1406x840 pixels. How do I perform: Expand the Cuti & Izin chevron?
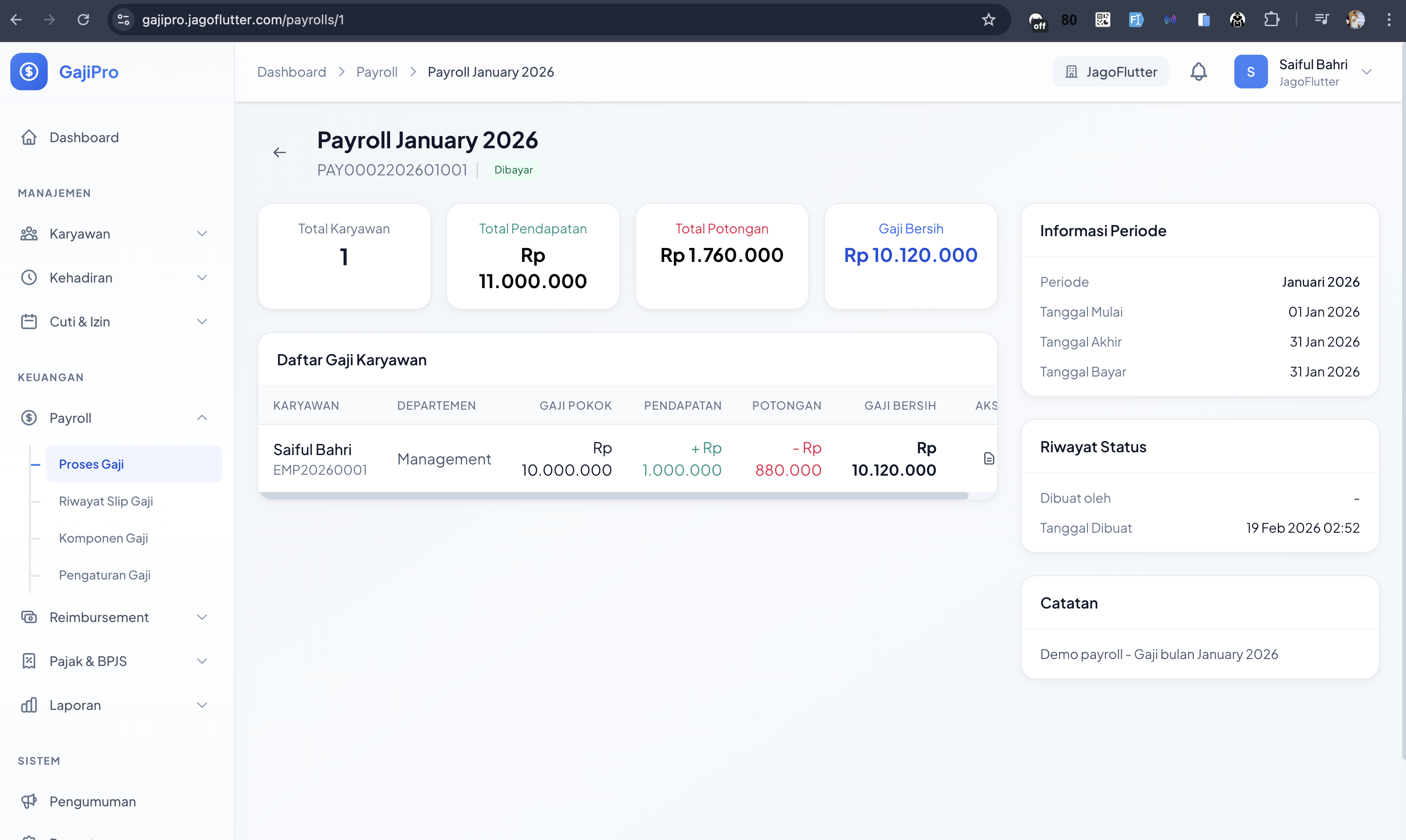(202, 321)
